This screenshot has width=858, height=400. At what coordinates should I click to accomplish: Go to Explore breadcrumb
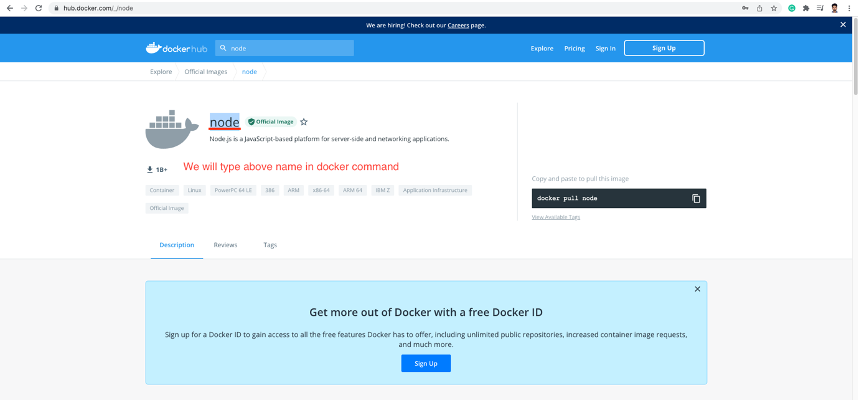click(161, 72)
